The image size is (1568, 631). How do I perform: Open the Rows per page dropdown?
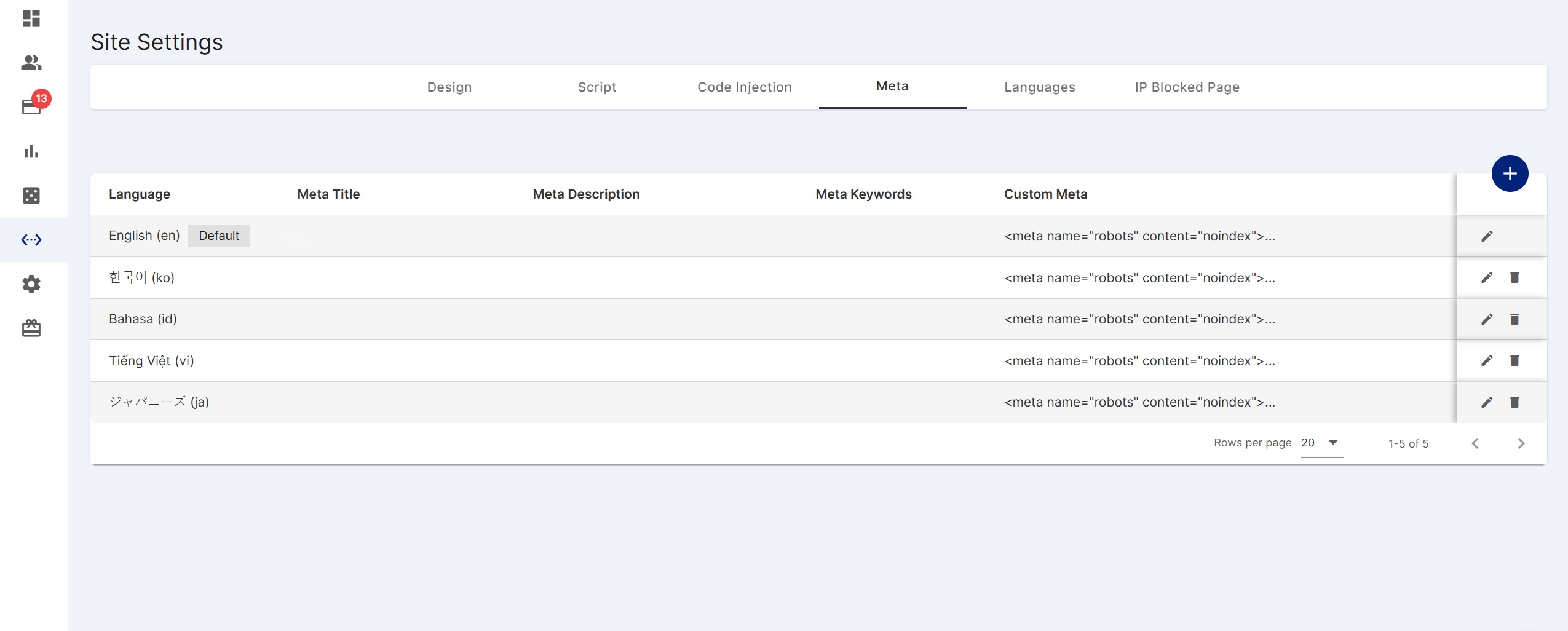(x=1322, y=443)
